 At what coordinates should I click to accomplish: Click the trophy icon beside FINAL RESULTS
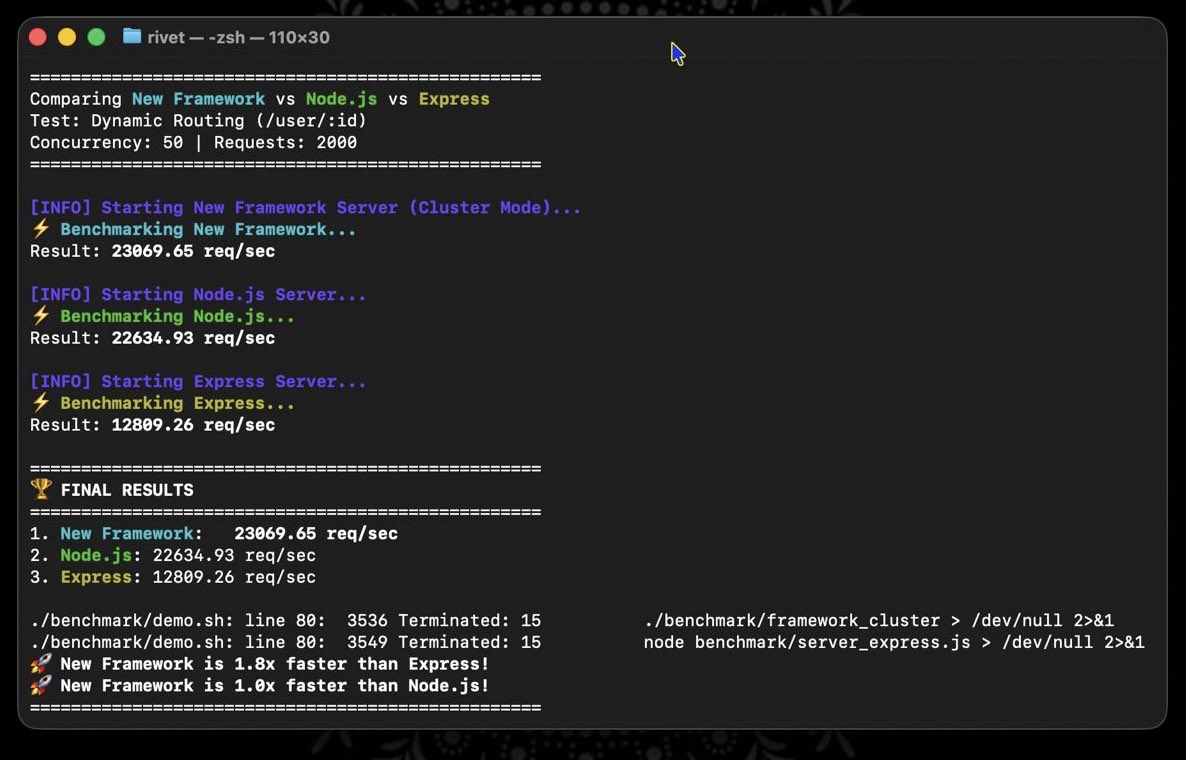41,489
